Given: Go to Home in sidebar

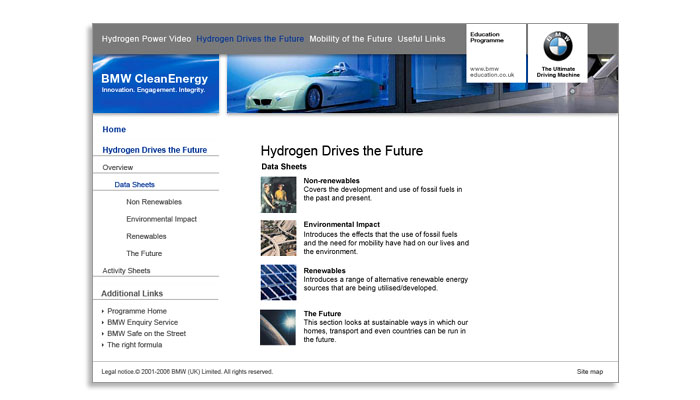Looking at the screenshot, I should pos(114,129).
